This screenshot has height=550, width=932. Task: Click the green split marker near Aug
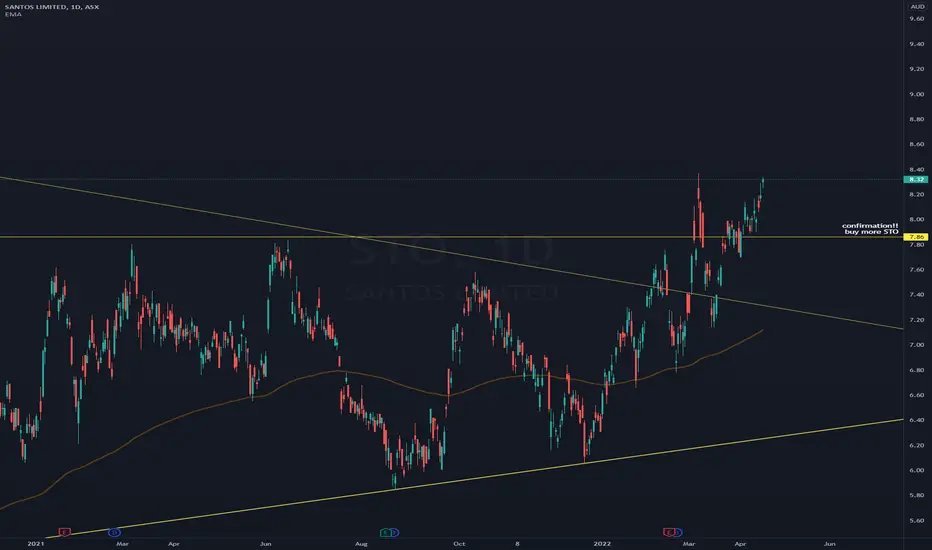(x=386, y=532)
